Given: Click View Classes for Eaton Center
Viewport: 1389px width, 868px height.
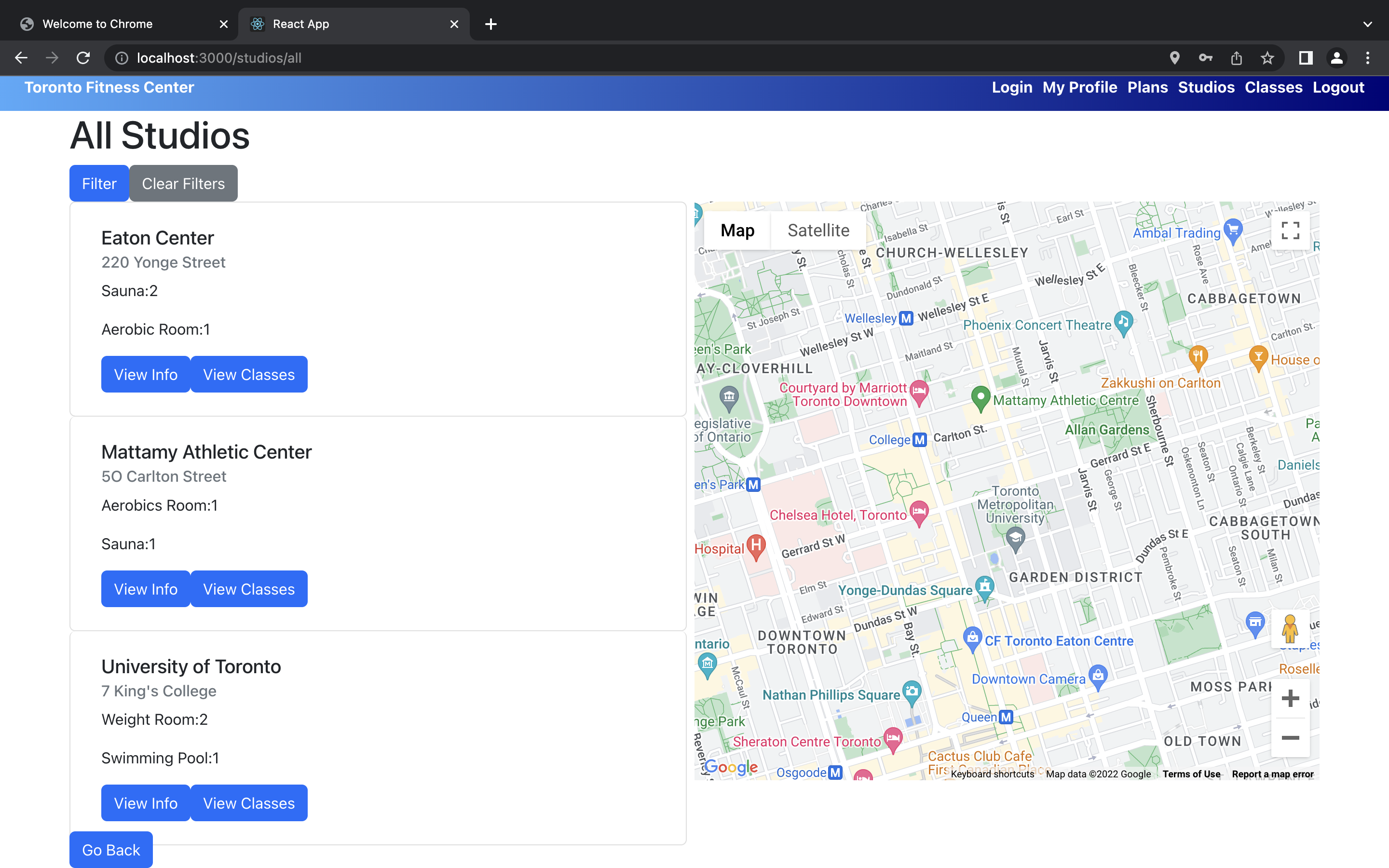Looking at the screenshot, I should (248, 374).
